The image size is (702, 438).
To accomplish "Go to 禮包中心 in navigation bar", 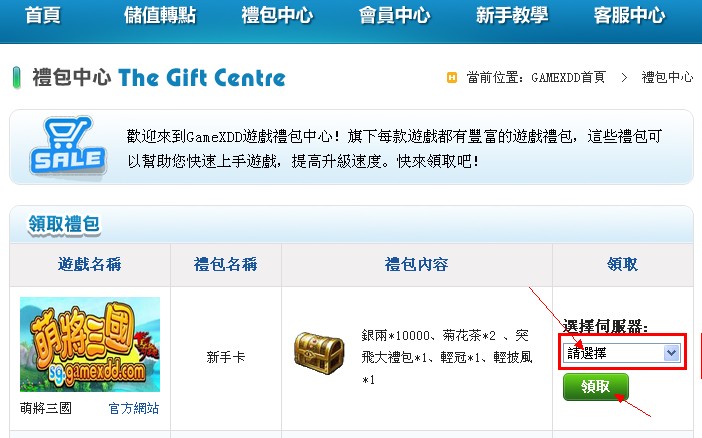I will pyautogui.click(x=277, y=16).
